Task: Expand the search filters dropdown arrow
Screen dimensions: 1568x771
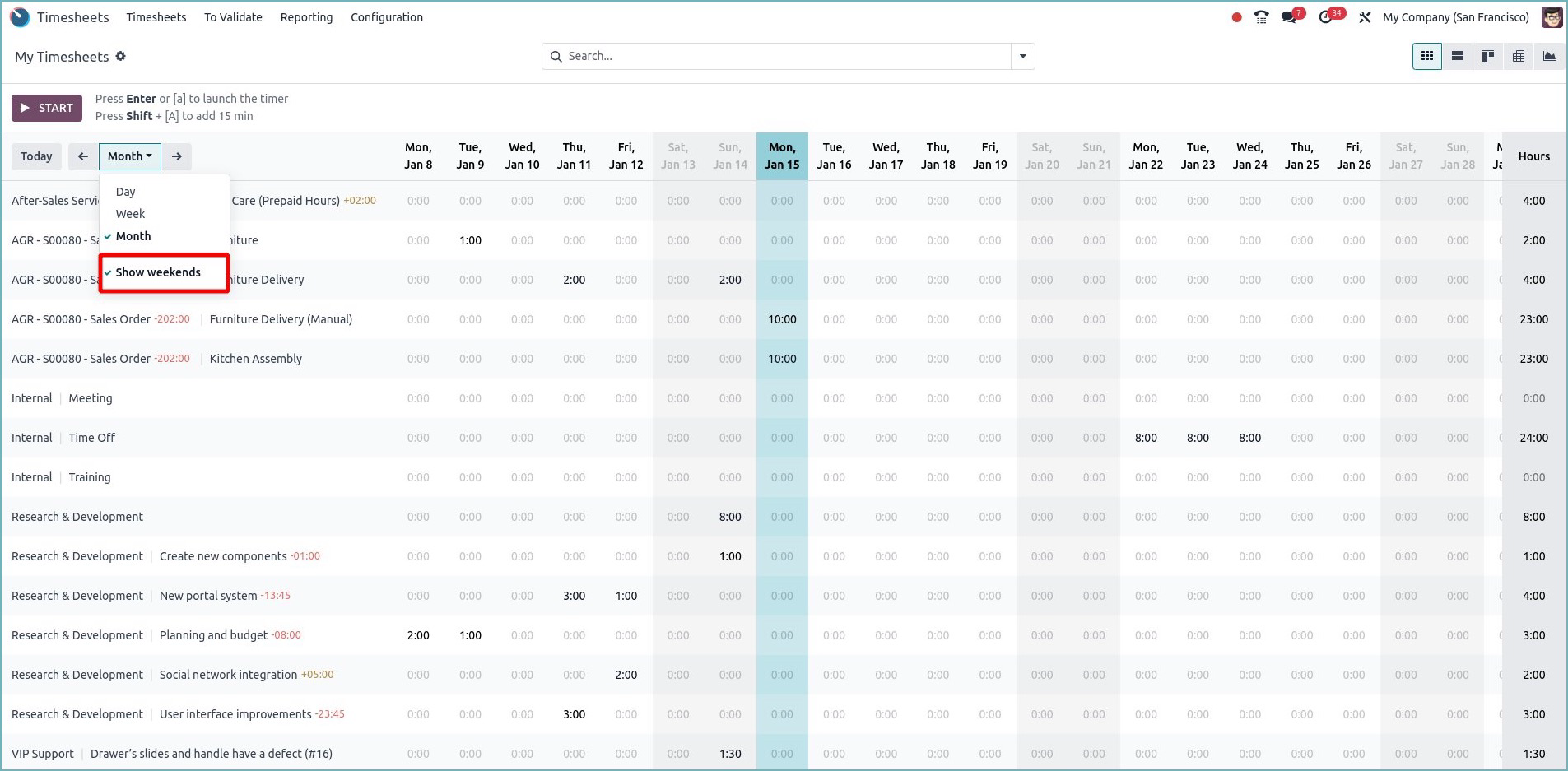Action: [x=1022, y=56]
